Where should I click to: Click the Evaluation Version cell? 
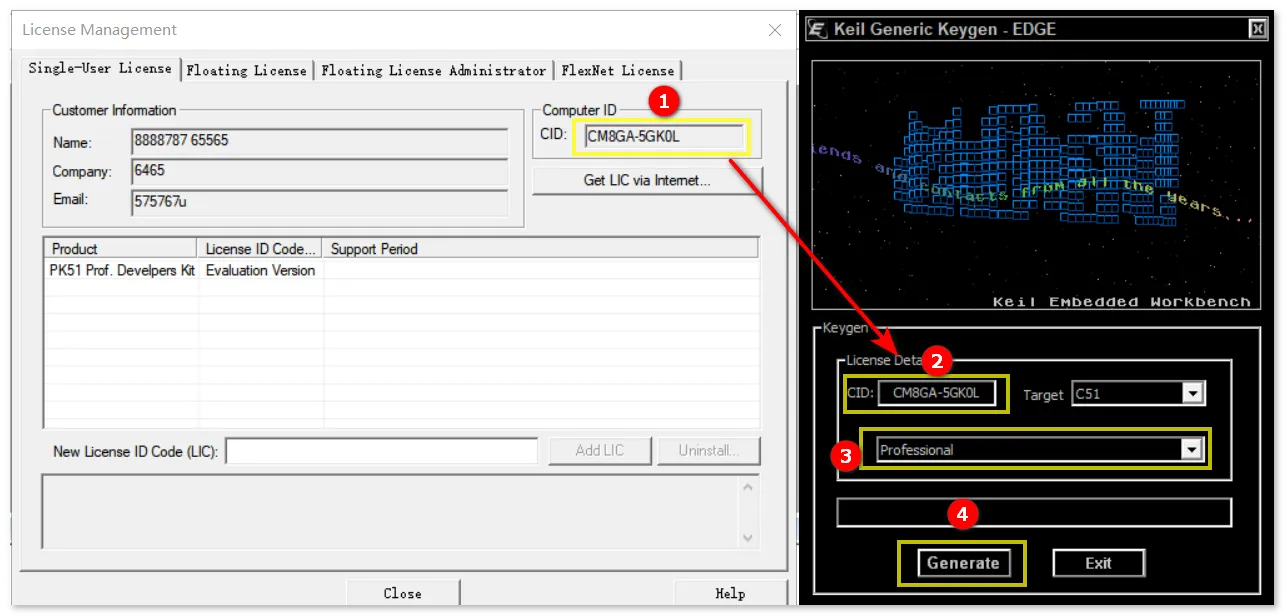coord(260,270)
